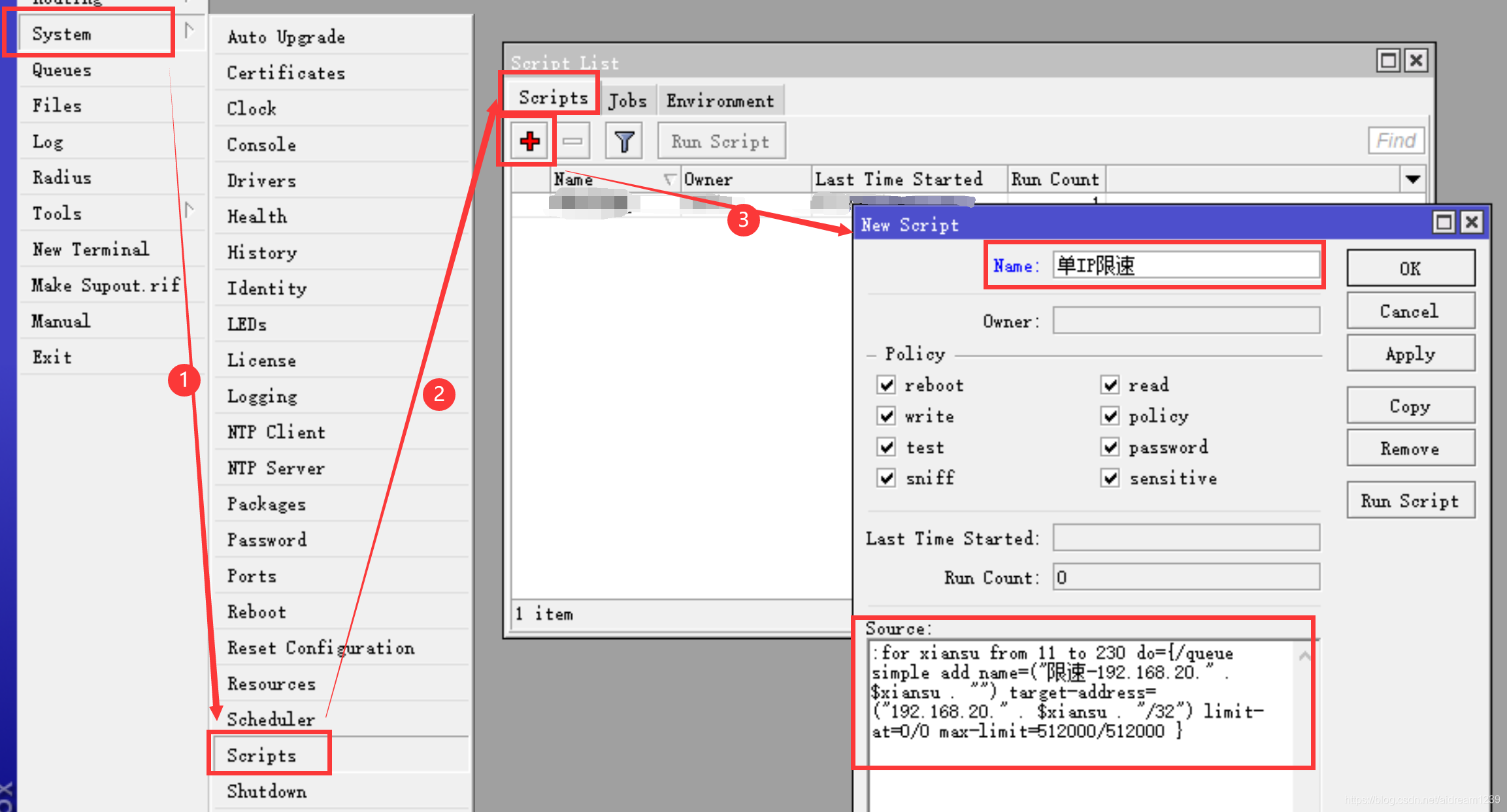Click the Add Script plus icon
Viewport: 1507px width, 812px height.
coord(530,141)
